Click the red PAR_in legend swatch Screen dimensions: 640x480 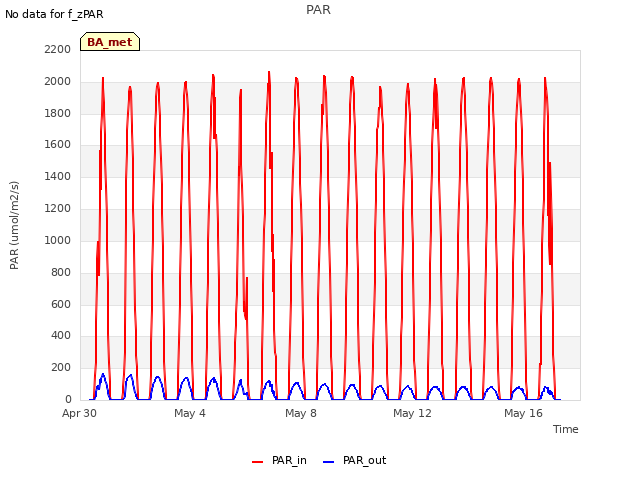click(258, 461)
